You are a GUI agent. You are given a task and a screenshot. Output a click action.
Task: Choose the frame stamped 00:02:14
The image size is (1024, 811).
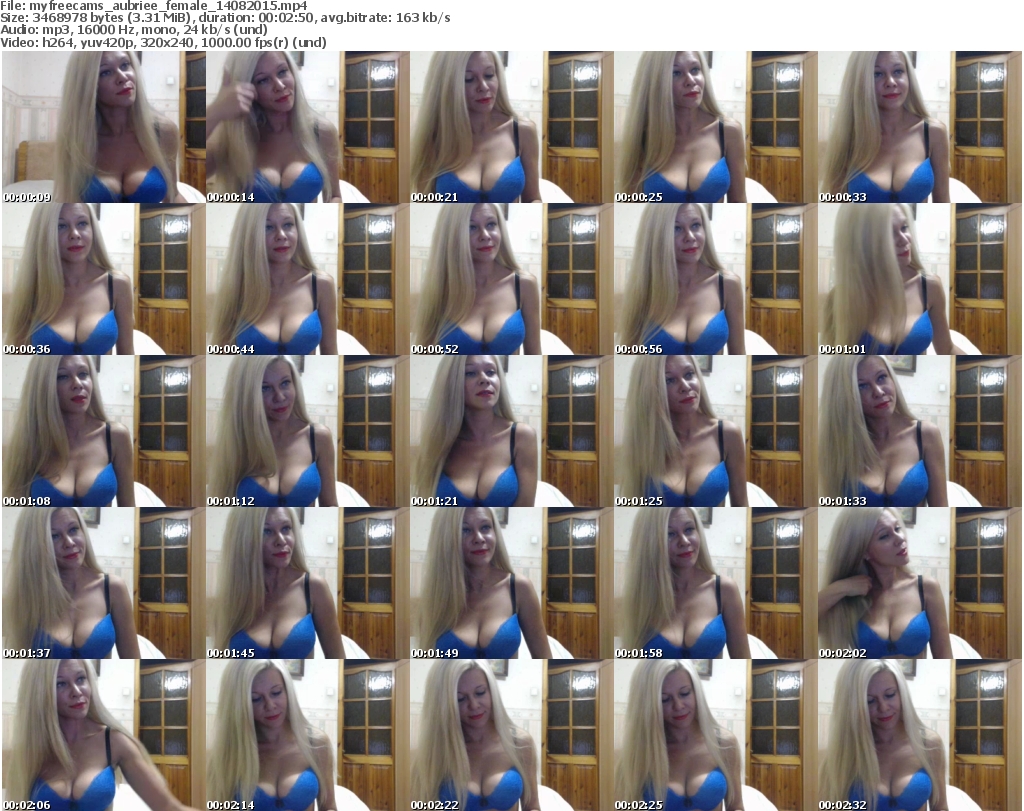click(308, 735)
